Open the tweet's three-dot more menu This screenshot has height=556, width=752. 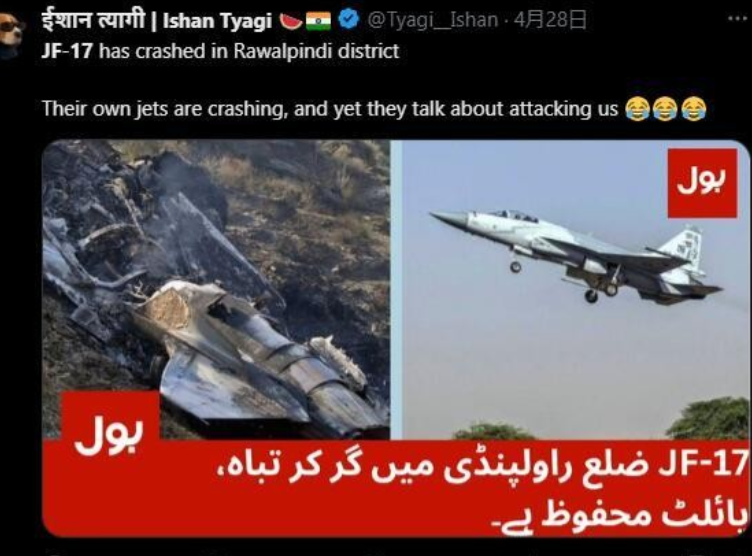739,19
